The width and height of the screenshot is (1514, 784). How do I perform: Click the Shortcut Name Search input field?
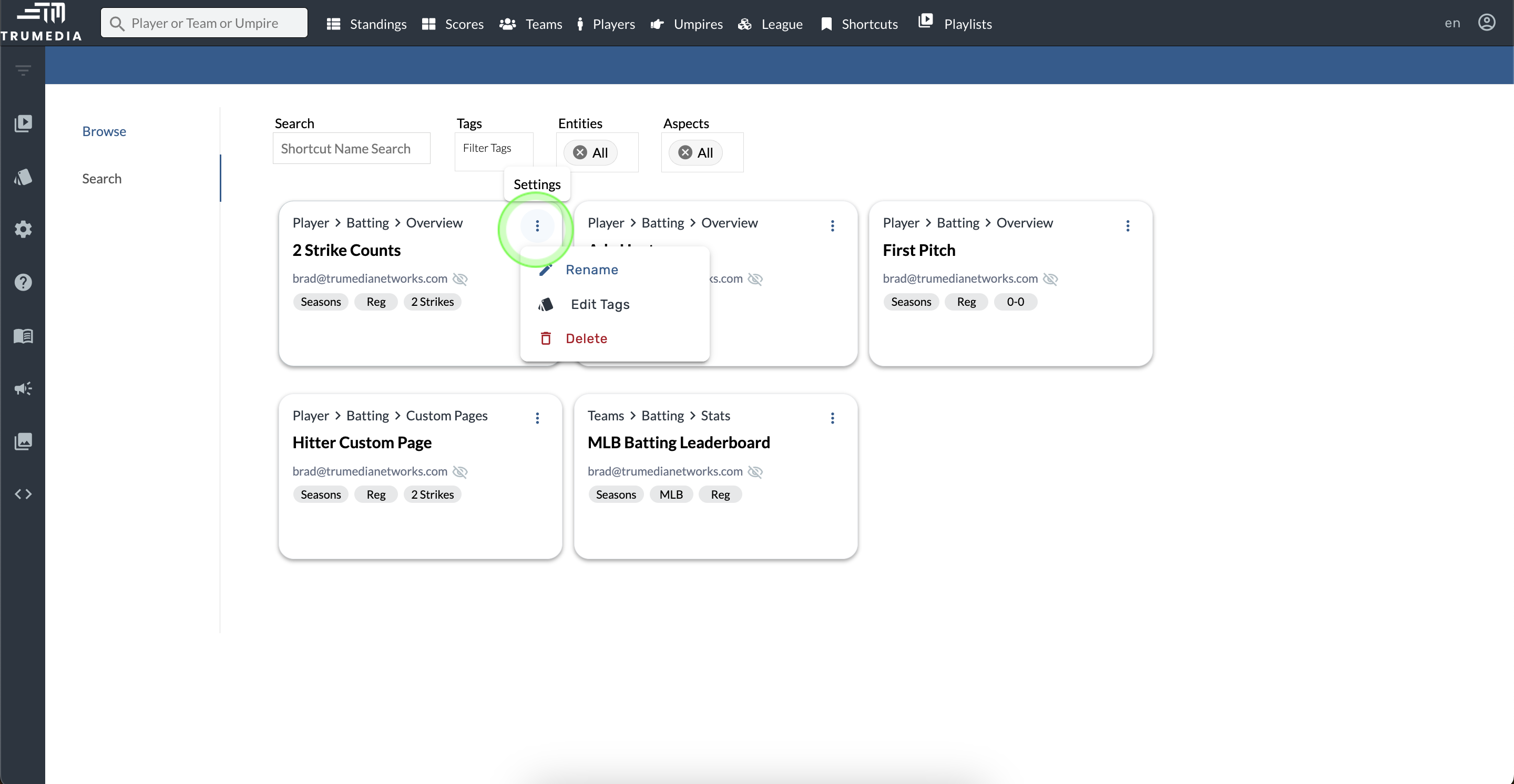tap(352, 148)
